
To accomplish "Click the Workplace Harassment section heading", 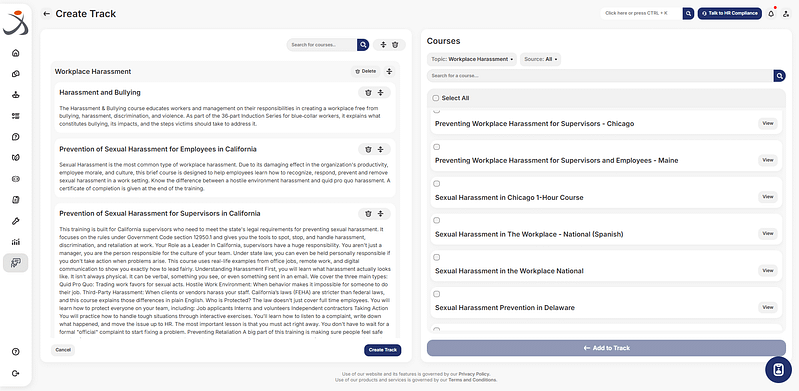I will [x=93, y=72].
